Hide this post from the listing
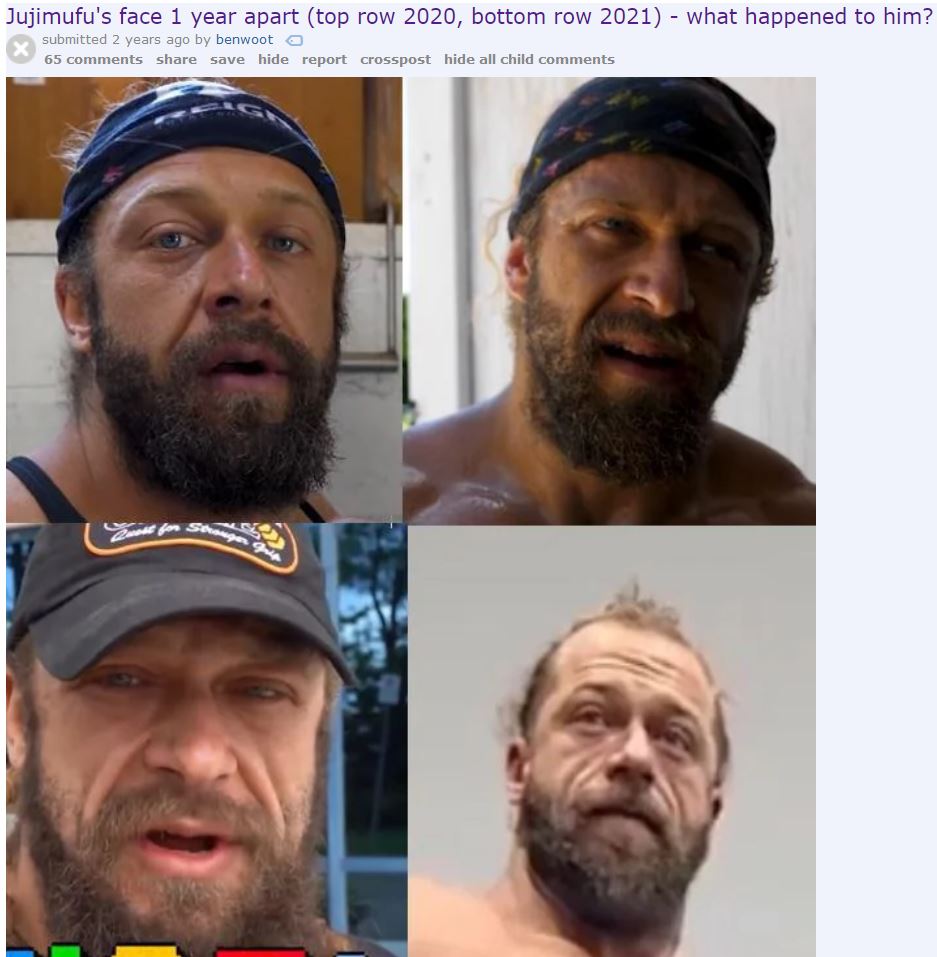 (x=273, y=59)
